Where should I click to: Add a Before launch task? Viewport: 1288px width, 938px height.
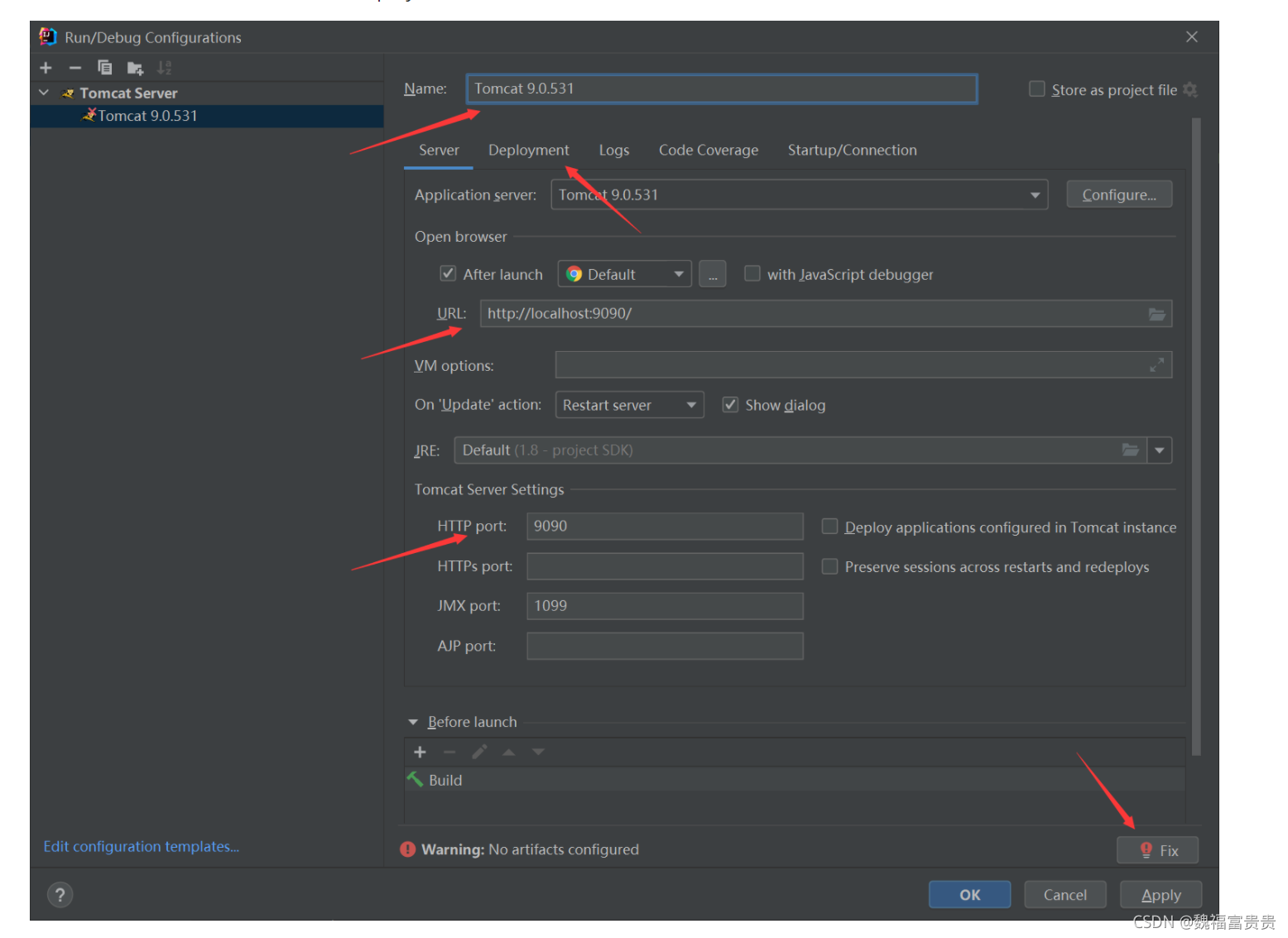coord(420,752)
